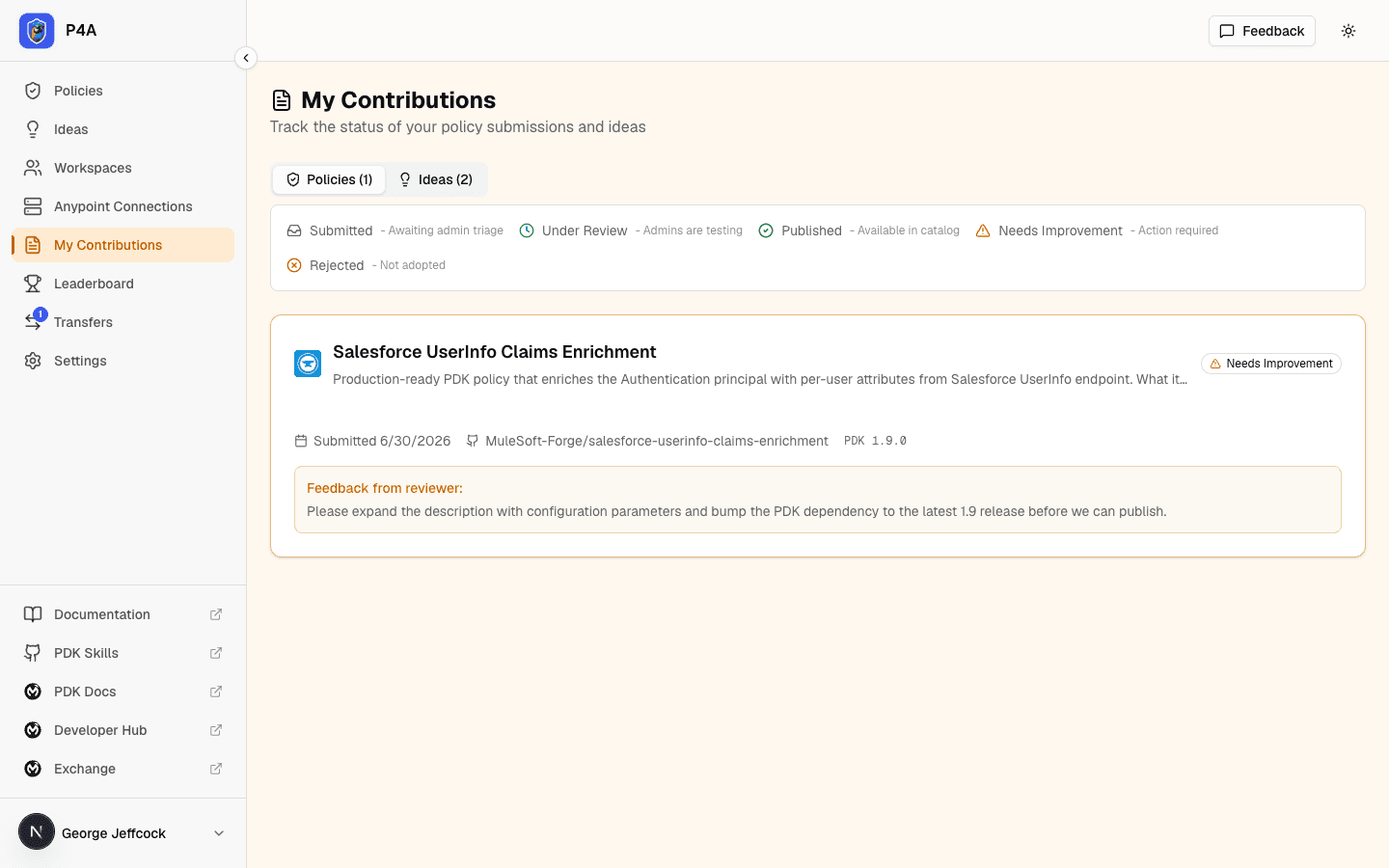Click the Transfers arrows icon
The width and height of the screenshot is (1389, 868).
[33, 322]
